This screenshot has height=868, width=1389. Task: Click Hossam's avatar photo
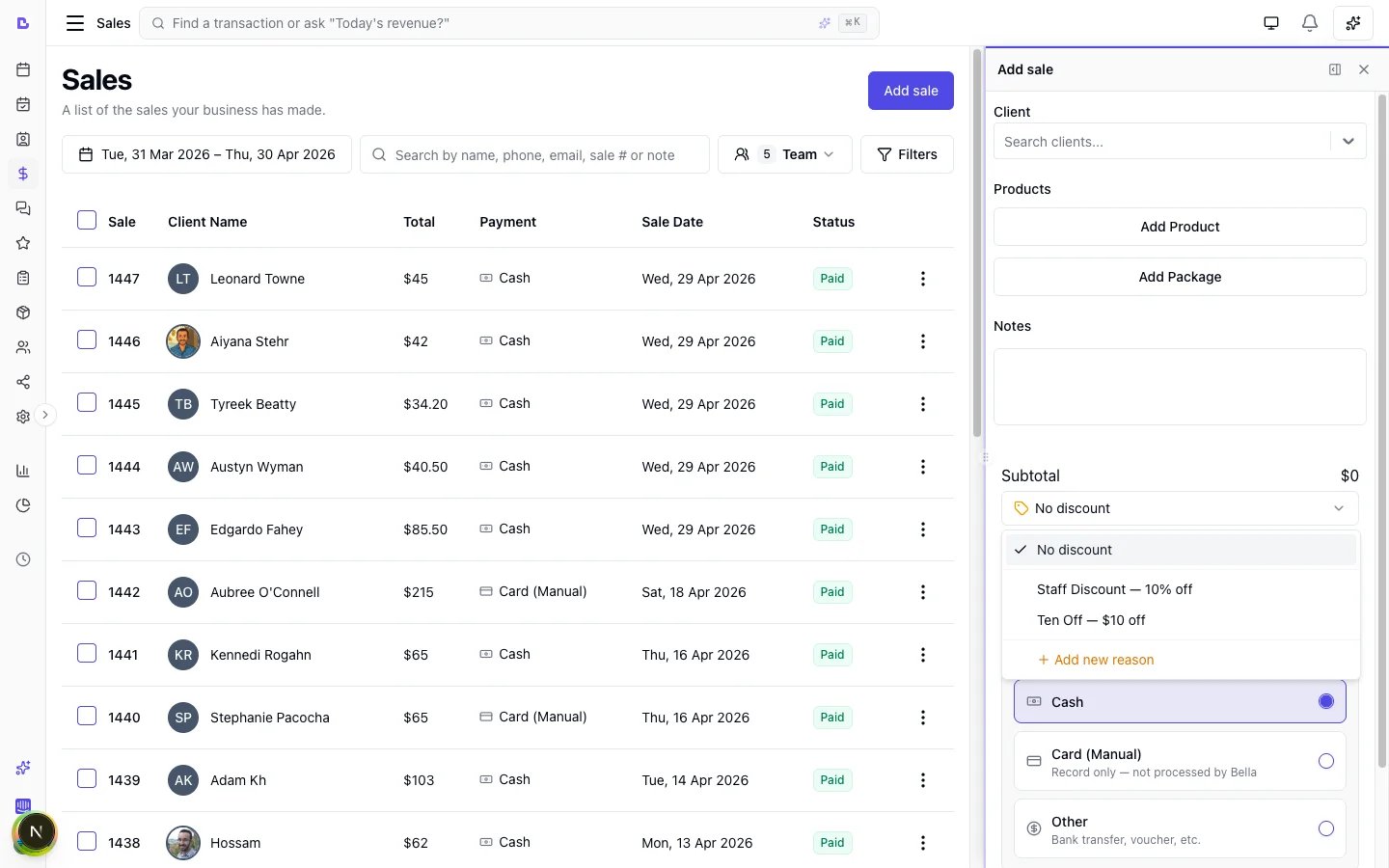[183, 843]
